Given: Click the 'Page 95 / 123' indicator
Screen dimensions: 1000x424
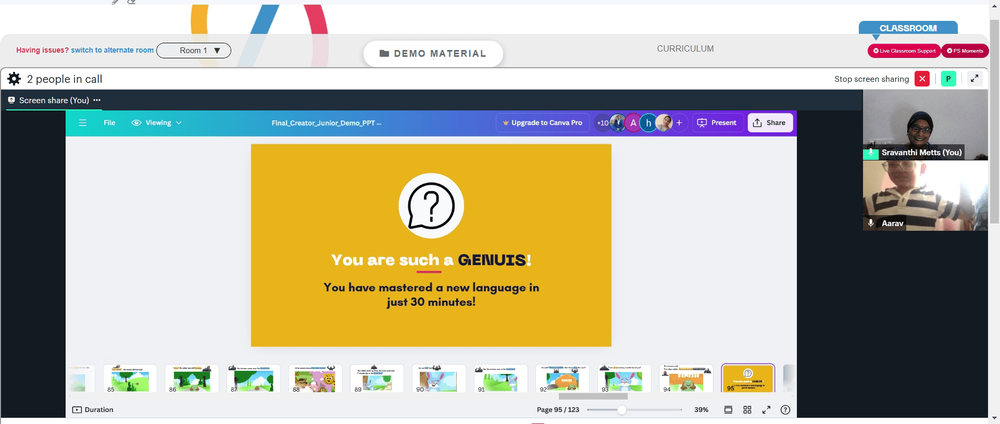Looking at the screenshot, I should (558, 410).
